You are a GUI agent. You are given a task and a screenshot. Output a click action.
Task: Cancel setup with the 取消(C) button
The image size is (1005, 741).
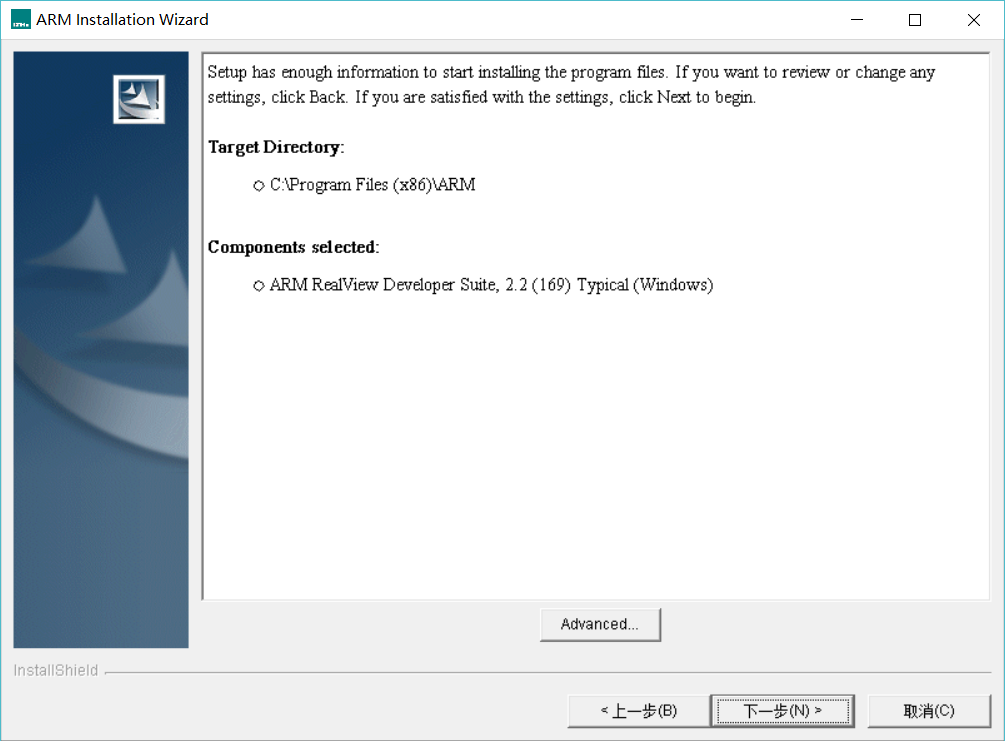[x=929, y=711]
